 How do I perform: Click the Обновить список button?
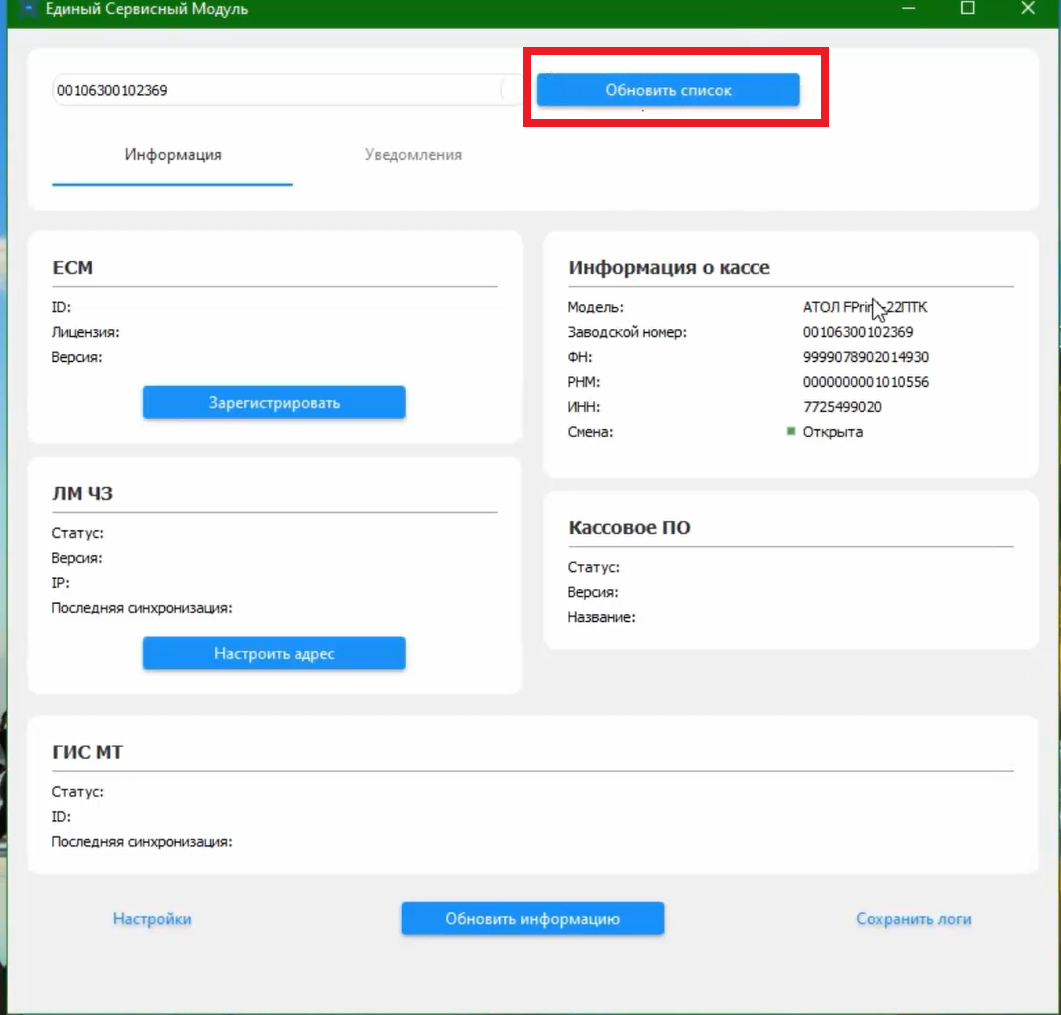668,90
